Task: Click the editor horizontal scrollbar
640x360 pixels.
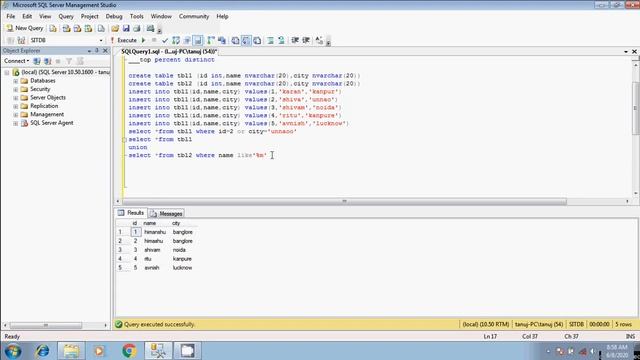Action: click(344, 202)
